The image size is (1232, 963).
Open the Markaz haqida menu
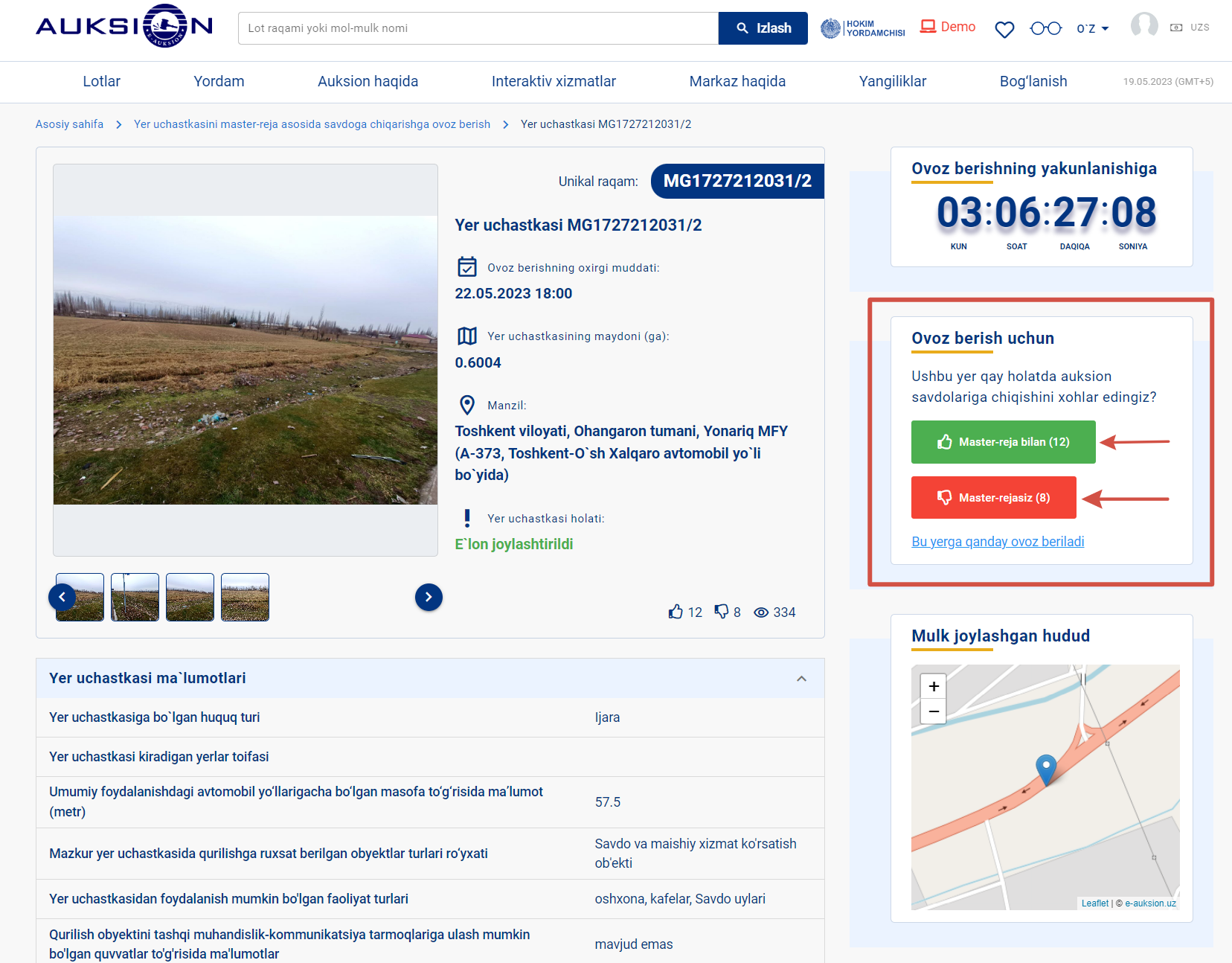point(737,81)
